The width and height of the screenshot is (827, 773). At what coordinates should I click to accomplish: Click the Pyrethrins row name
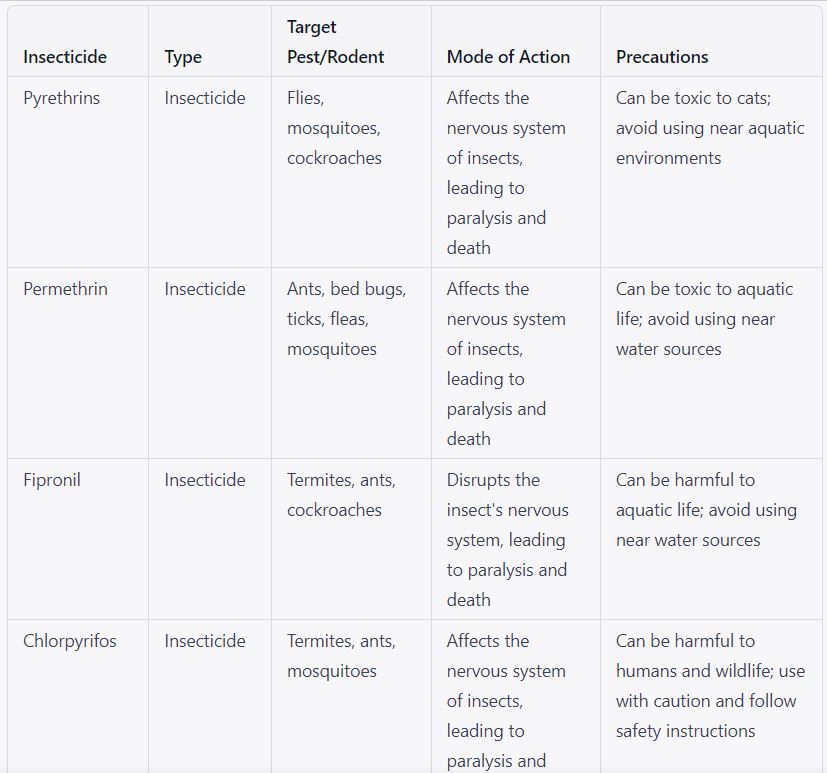click(x=62, y=98)
